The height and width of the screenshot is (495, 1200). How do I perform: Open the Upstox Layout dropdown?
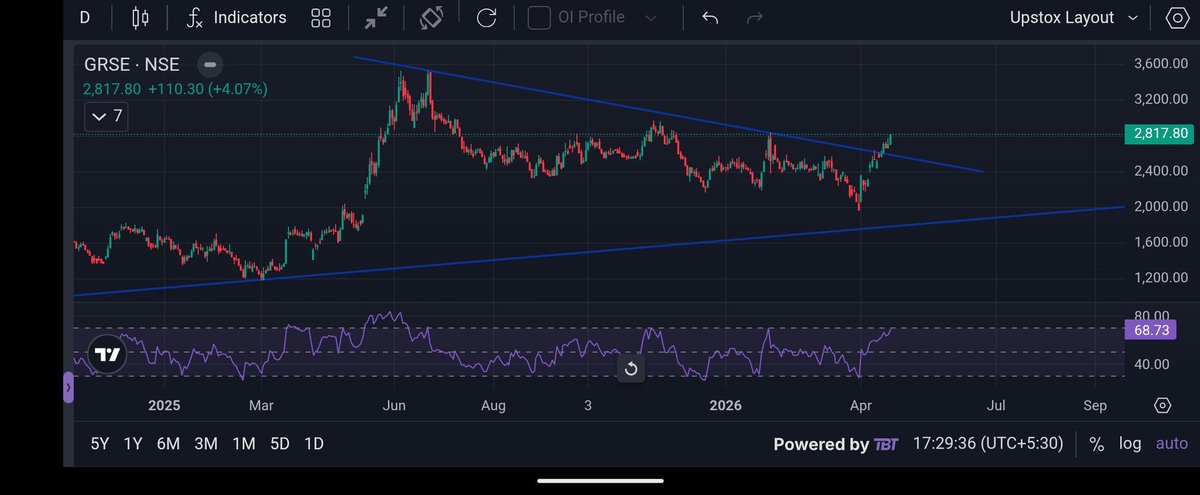coord(1074,18)
